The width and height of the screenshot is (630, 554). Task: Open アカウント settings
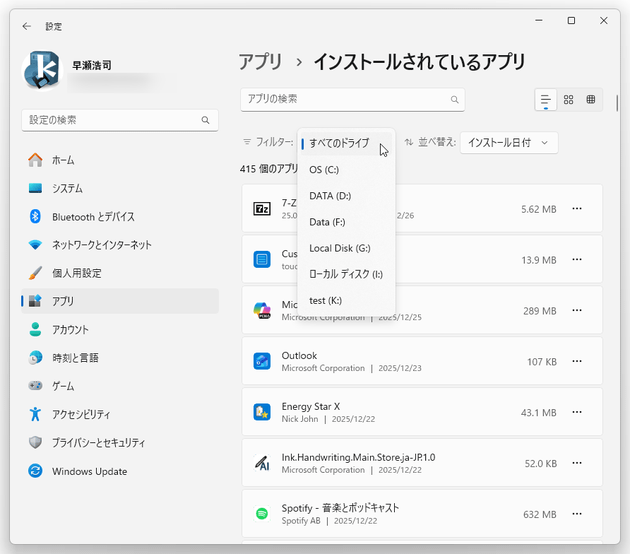tap(120, 330)
